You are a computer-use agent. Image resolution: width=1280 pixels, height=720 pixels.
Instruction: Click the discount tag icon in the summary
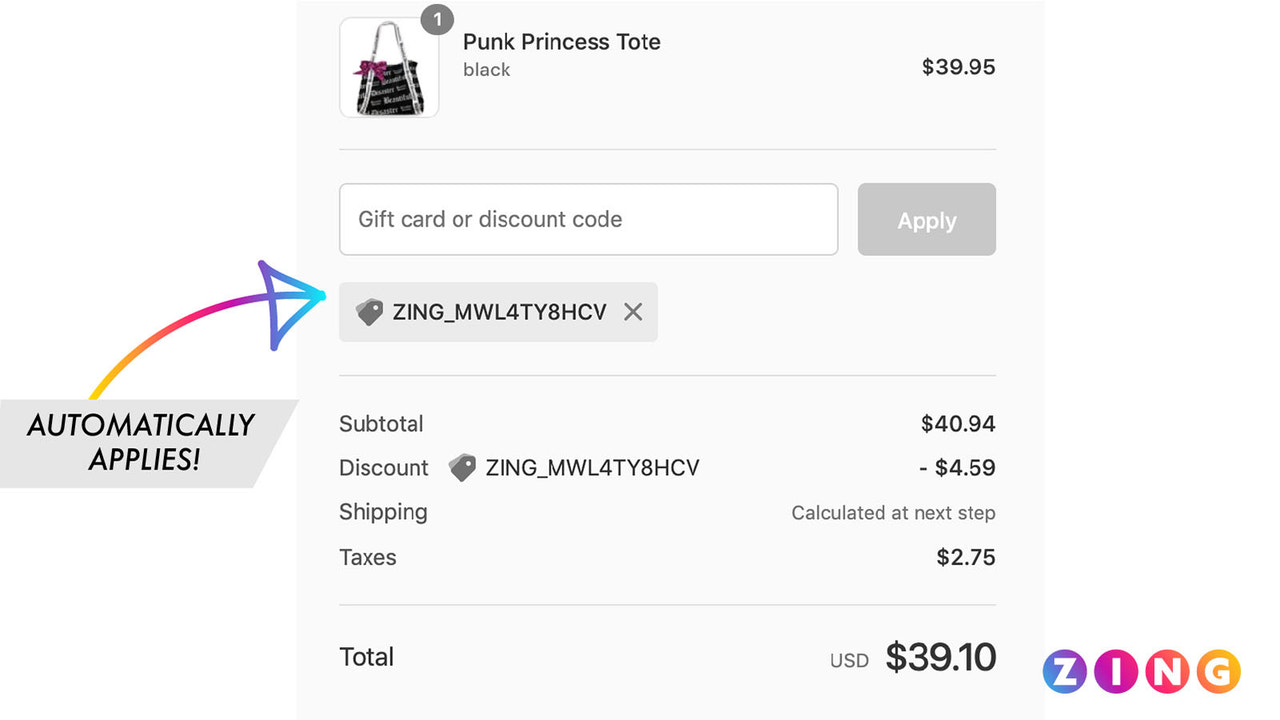(462, 467)
